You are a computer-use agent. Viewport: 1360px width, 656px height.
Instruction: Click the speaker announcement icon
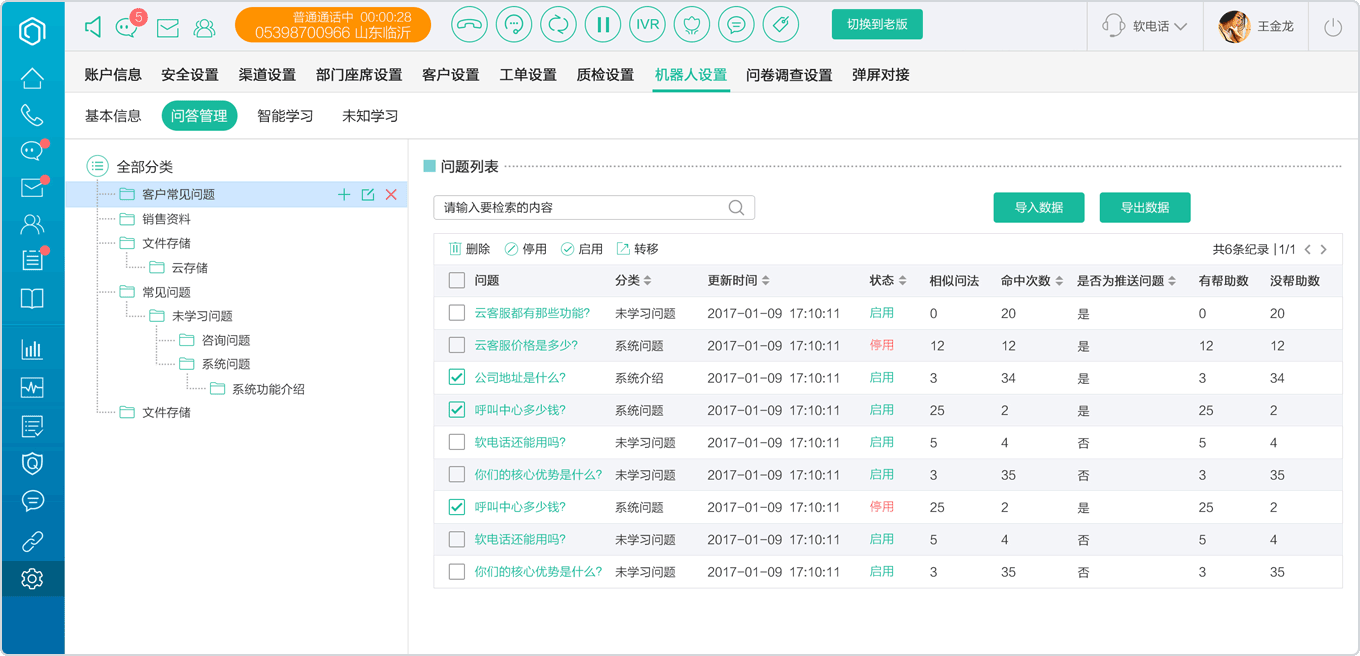[x=93, y=27]
